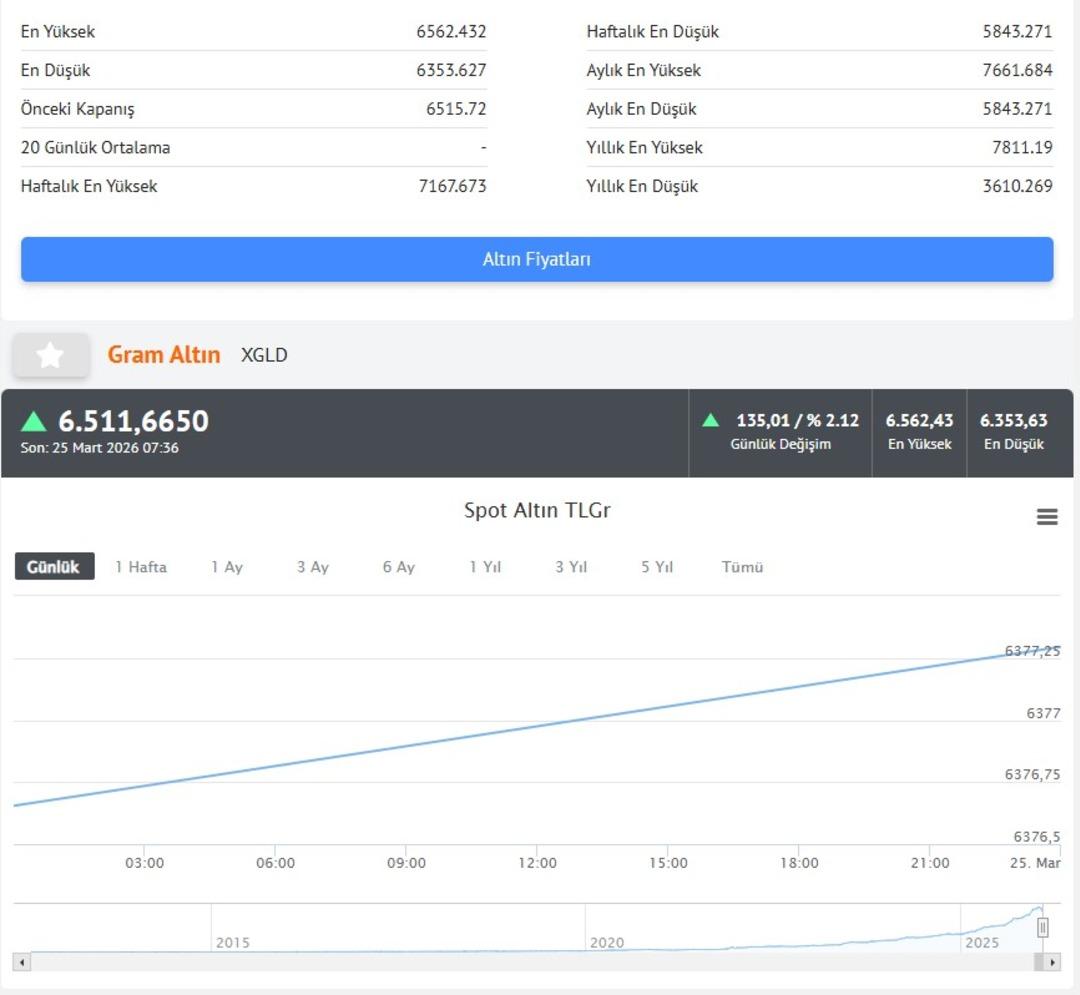This screenshot has height=995, width=1080.
Task: Switch chart to 1 Hafta range
Action: pos(141,567)
